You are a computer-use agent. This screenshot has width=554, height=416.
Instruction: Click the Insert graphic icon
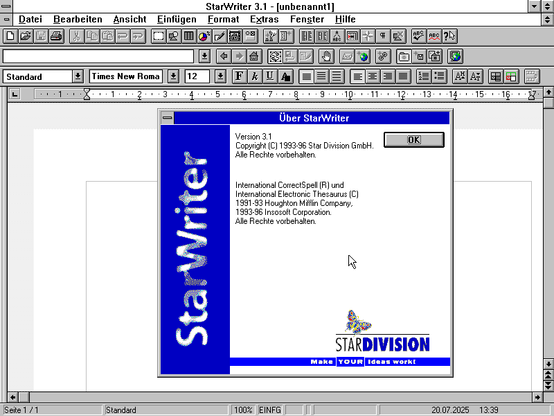pyautogui.click(x=173, y=36)
